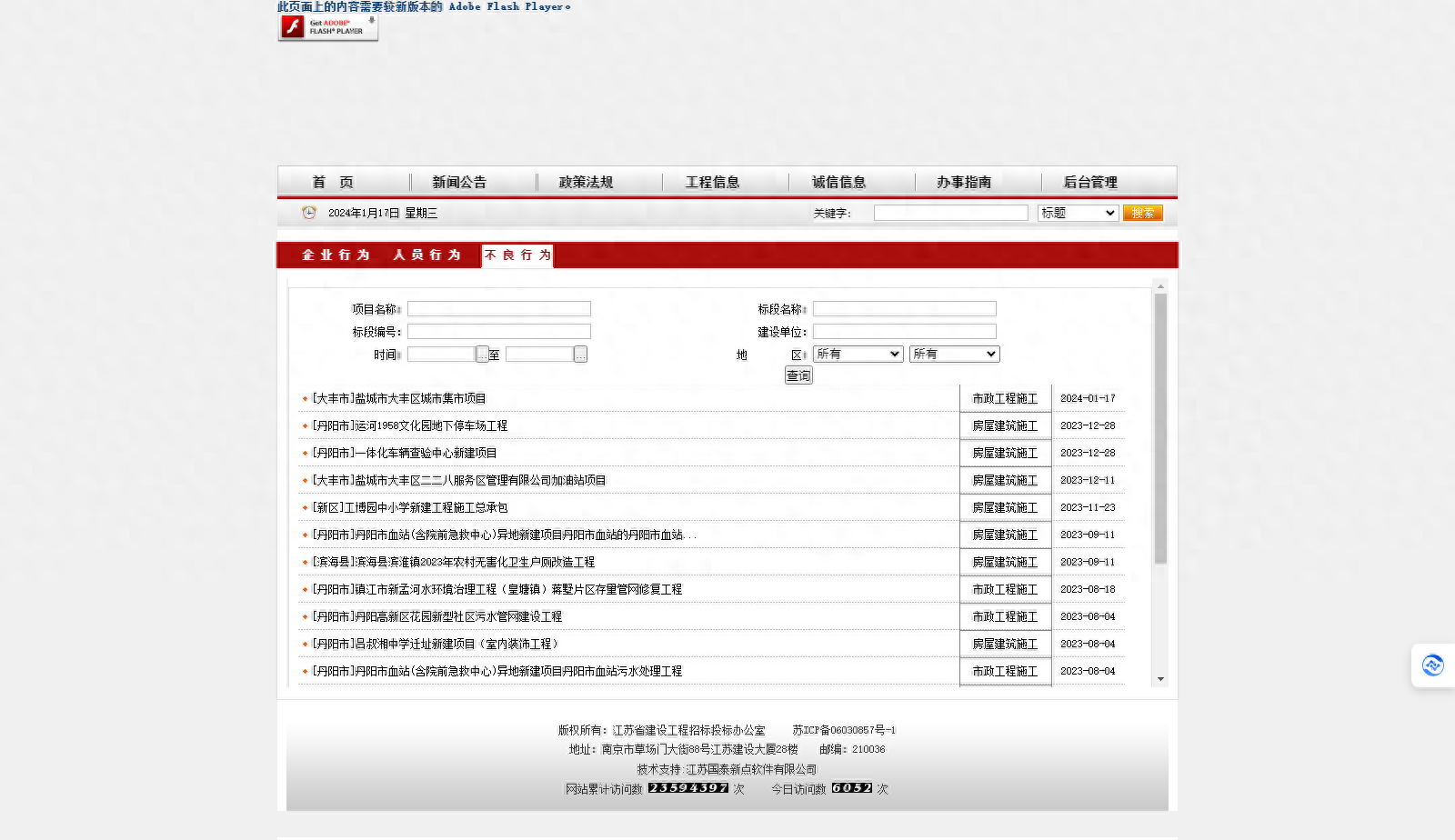Click today's visit counter 6052
This screenshot has width=1455, height=840.
pyautogui.click(x=852, y=788)
